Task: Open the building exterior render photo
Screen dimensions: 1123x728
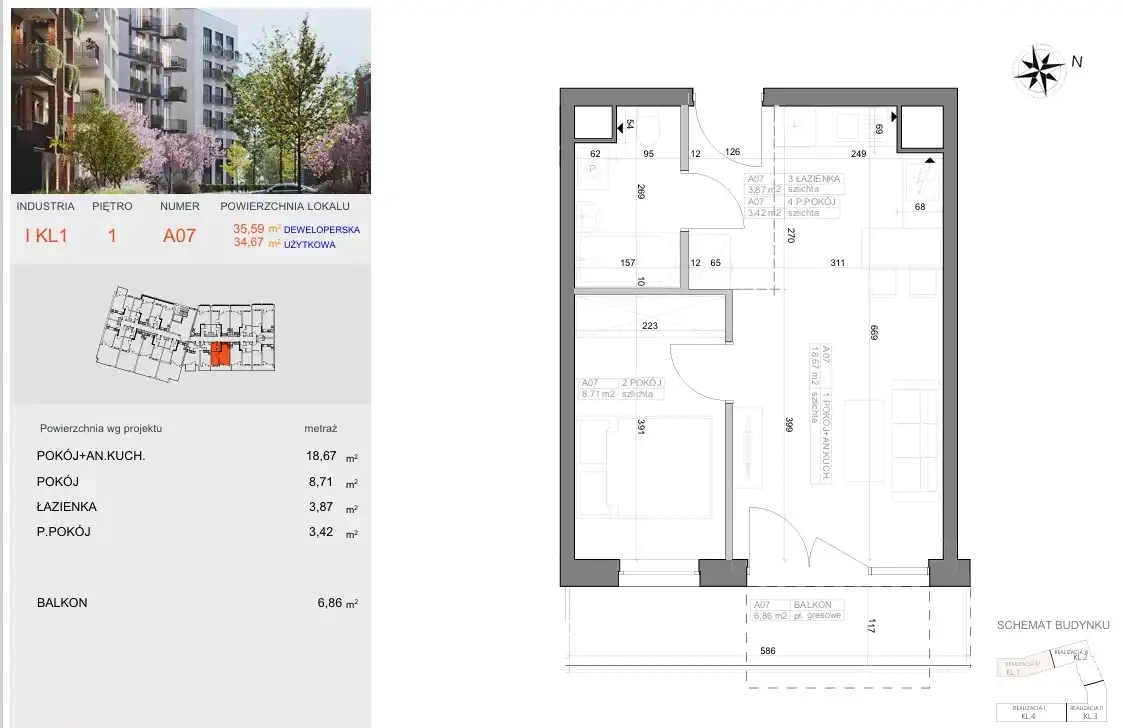Action: click(190, 100)
